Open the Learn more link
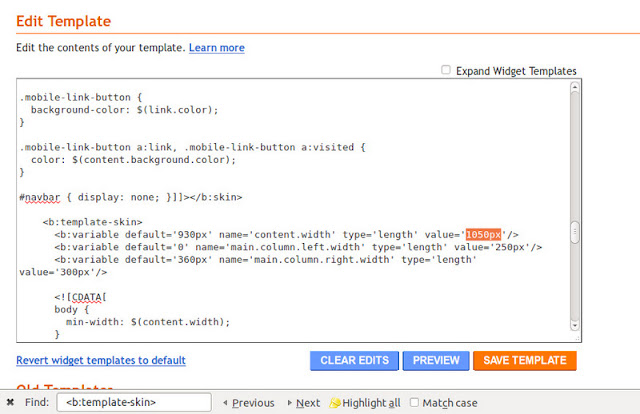The height and width of the screenshot is (414, 640). tap(216, 48)
